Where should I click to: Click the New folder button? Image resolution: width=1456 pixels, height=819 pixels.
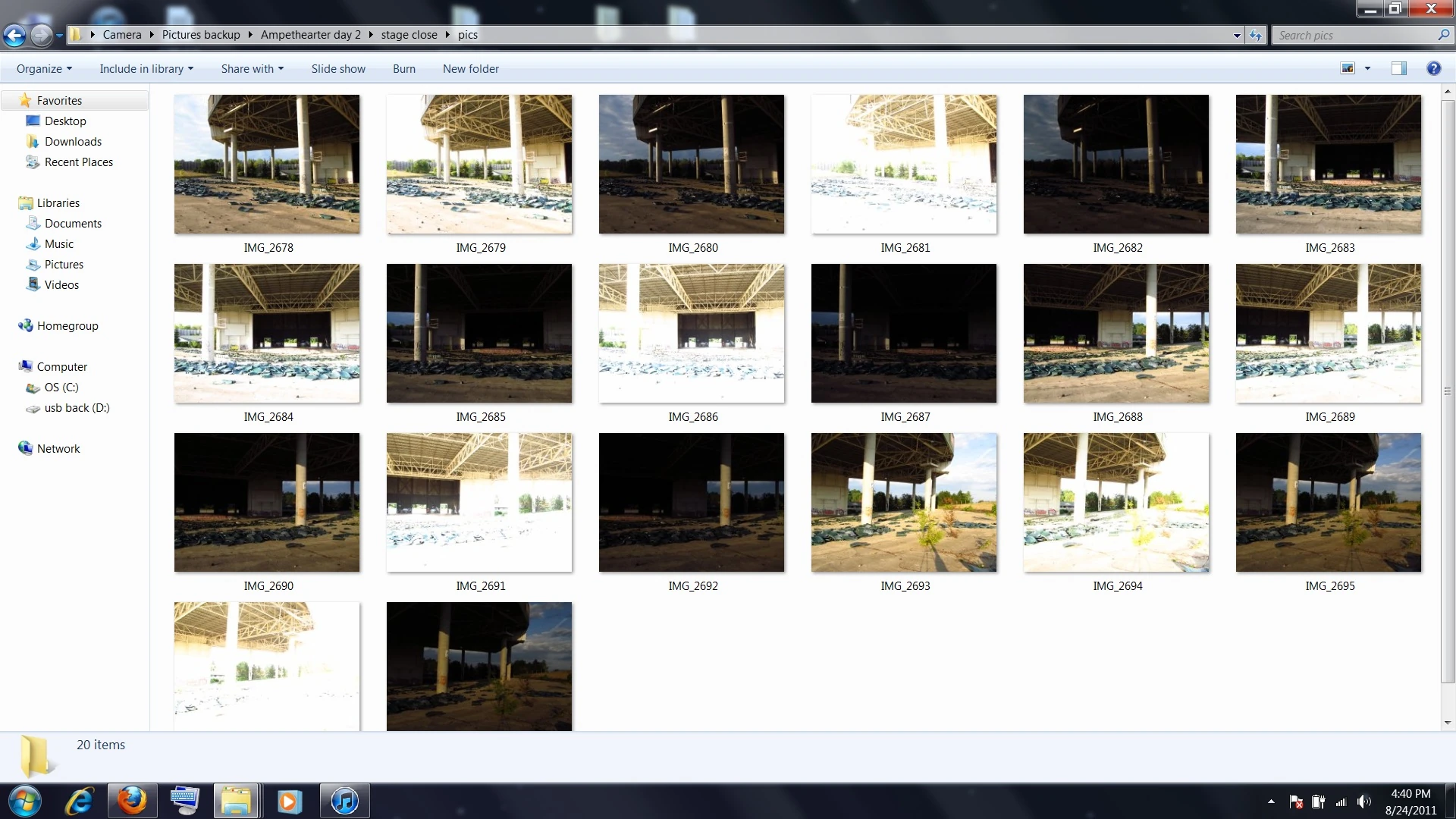coord(470,68)
